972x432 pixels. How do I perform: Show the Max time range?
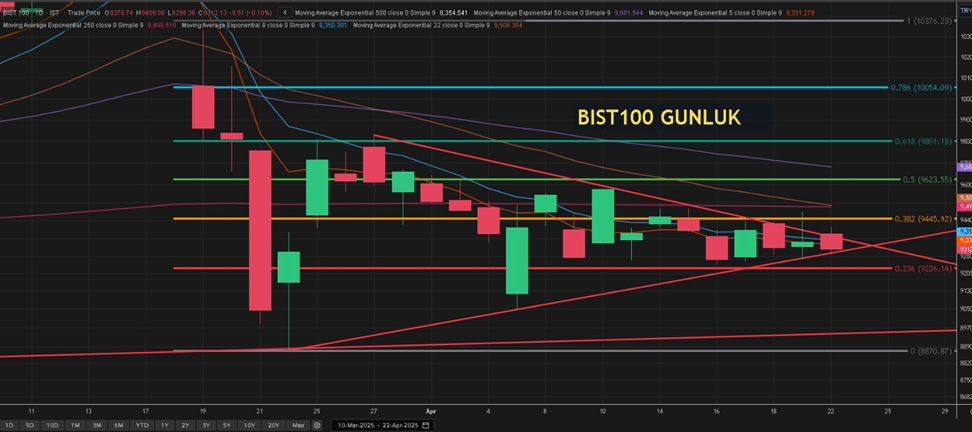coord(297,425)
